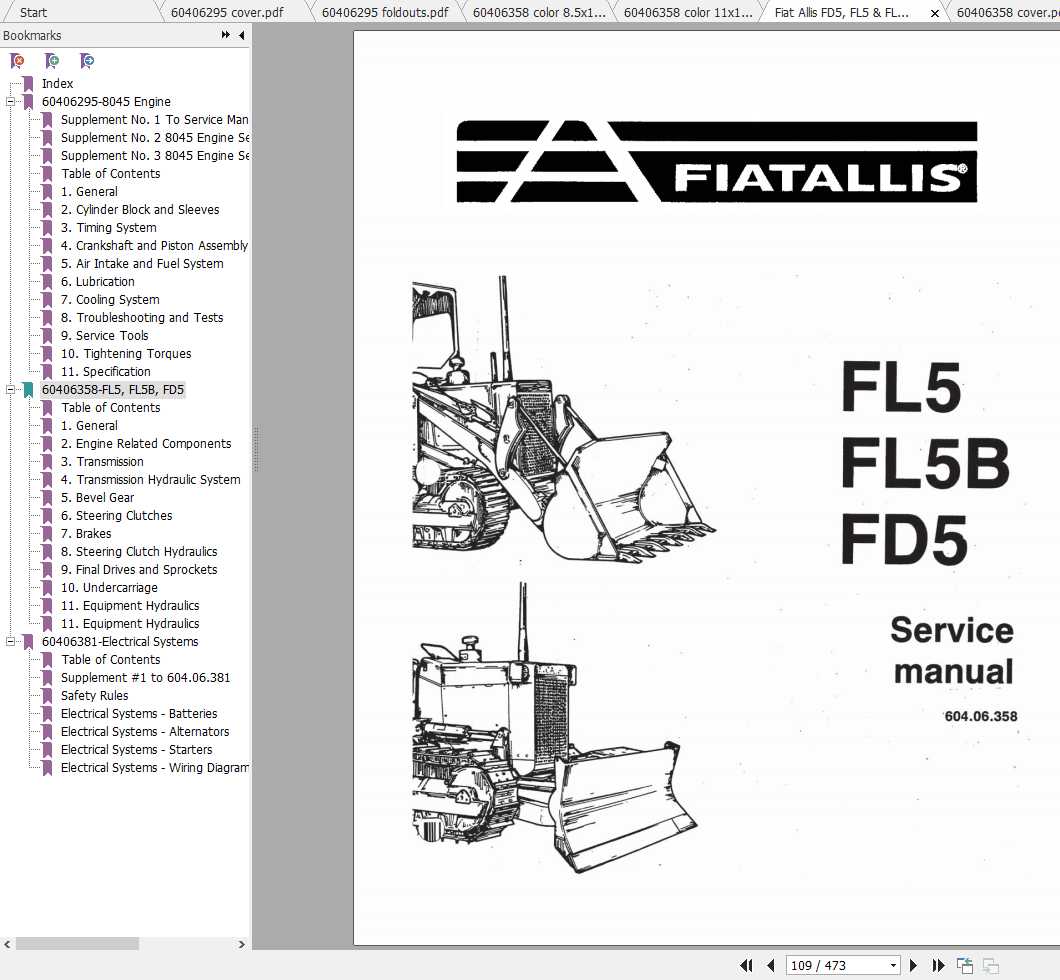Switch to the Start tab

coord(33,12)
